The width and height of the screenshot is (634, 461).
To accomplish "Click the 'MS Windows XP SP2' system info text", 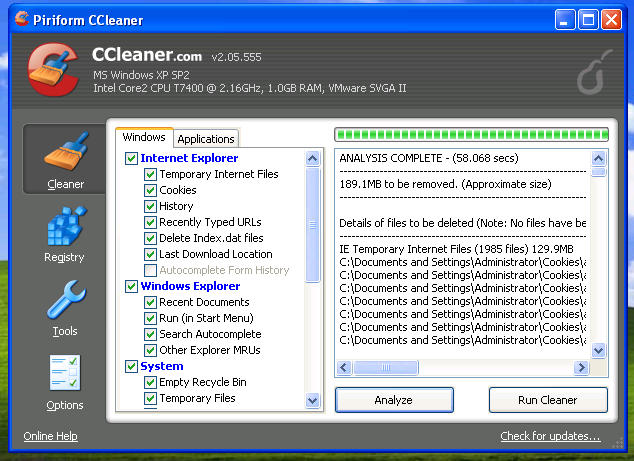I will pyautogui.click(x=141, y=75).
